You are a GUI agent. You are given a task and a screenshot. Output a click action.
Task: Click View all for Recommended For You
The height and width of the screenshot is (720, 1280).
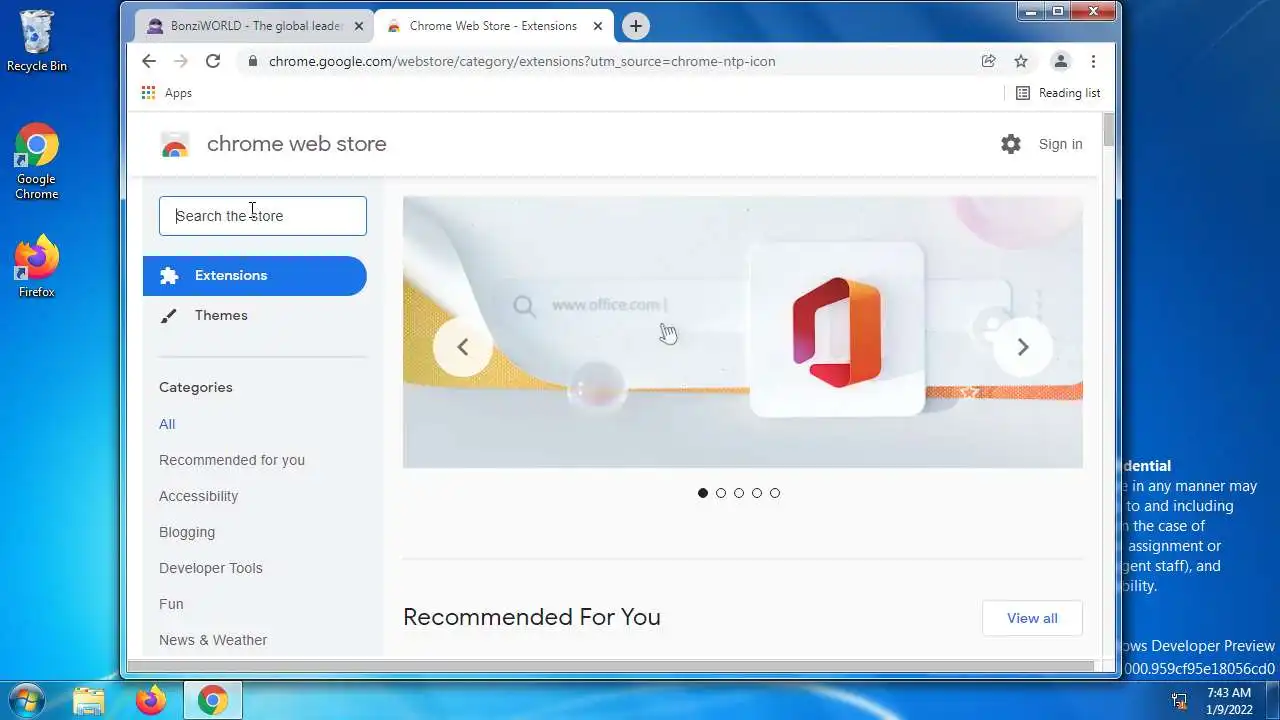pos(1032,618)
